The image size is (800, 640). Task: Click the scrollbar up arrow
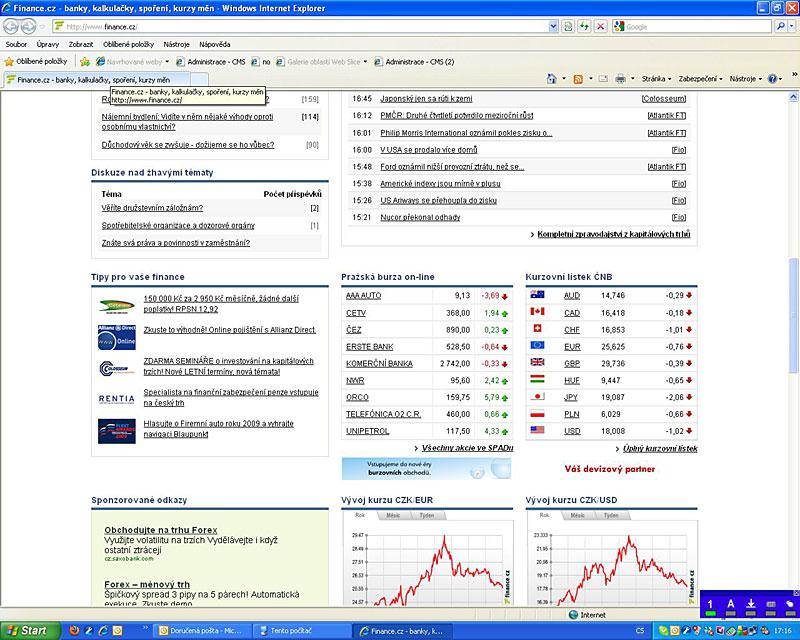click(x=793, y=96)
